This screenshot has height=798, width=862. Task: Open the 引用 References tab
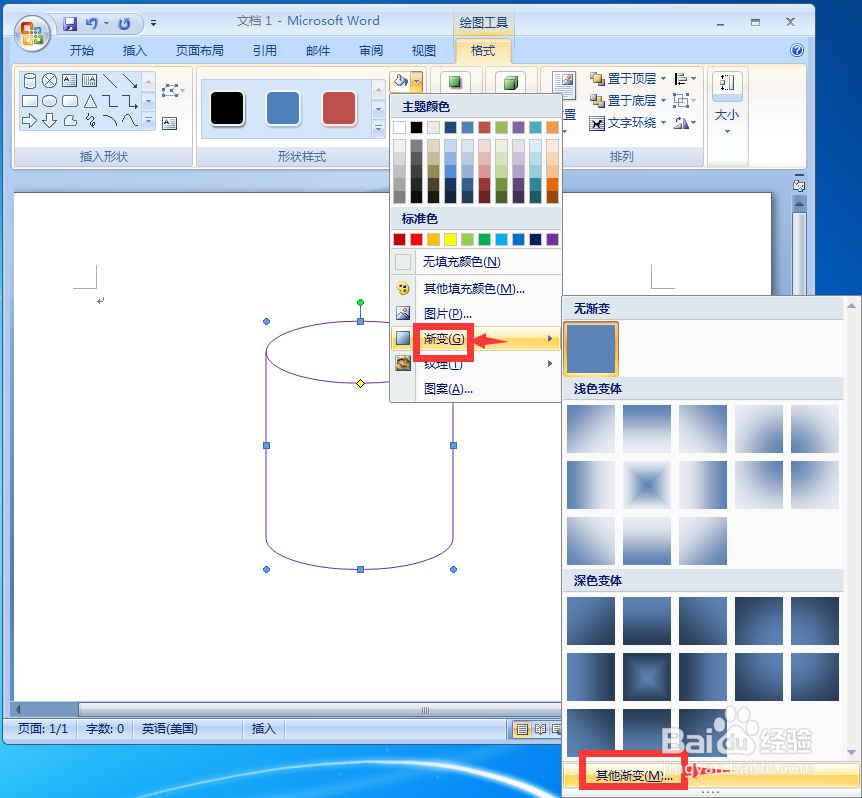click(264, 51)
